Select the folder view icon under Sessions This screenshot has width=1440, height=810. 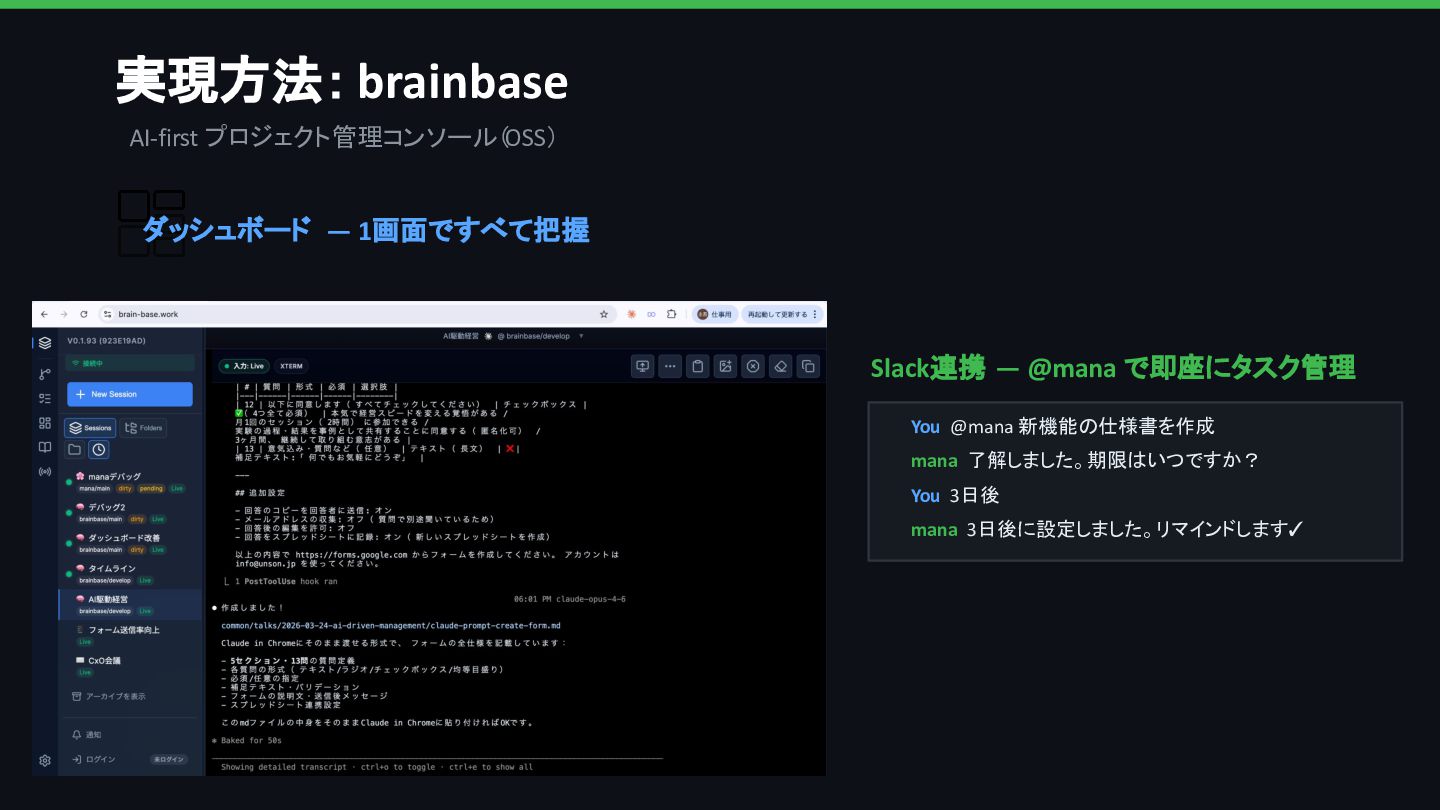point(75,450)
